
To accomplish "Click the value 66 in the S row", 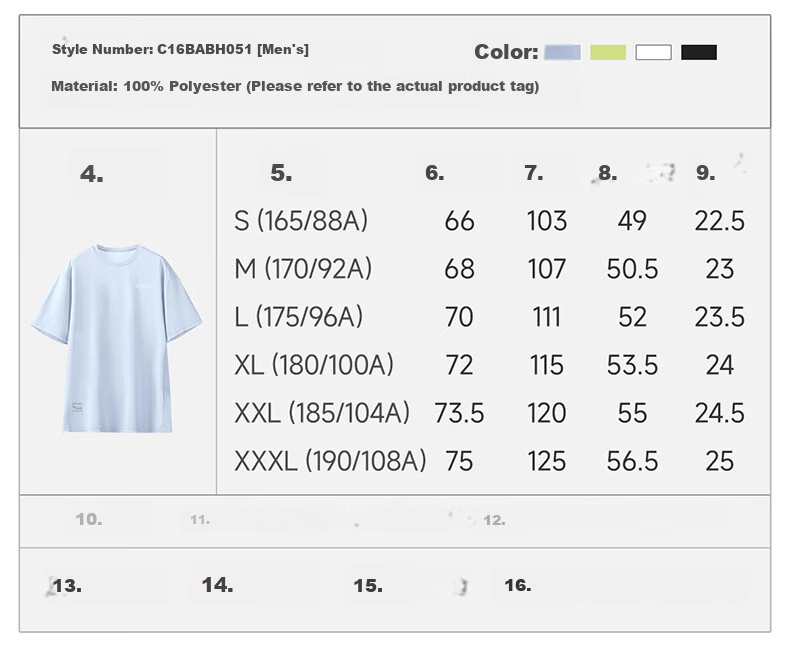I will (459, 221).
